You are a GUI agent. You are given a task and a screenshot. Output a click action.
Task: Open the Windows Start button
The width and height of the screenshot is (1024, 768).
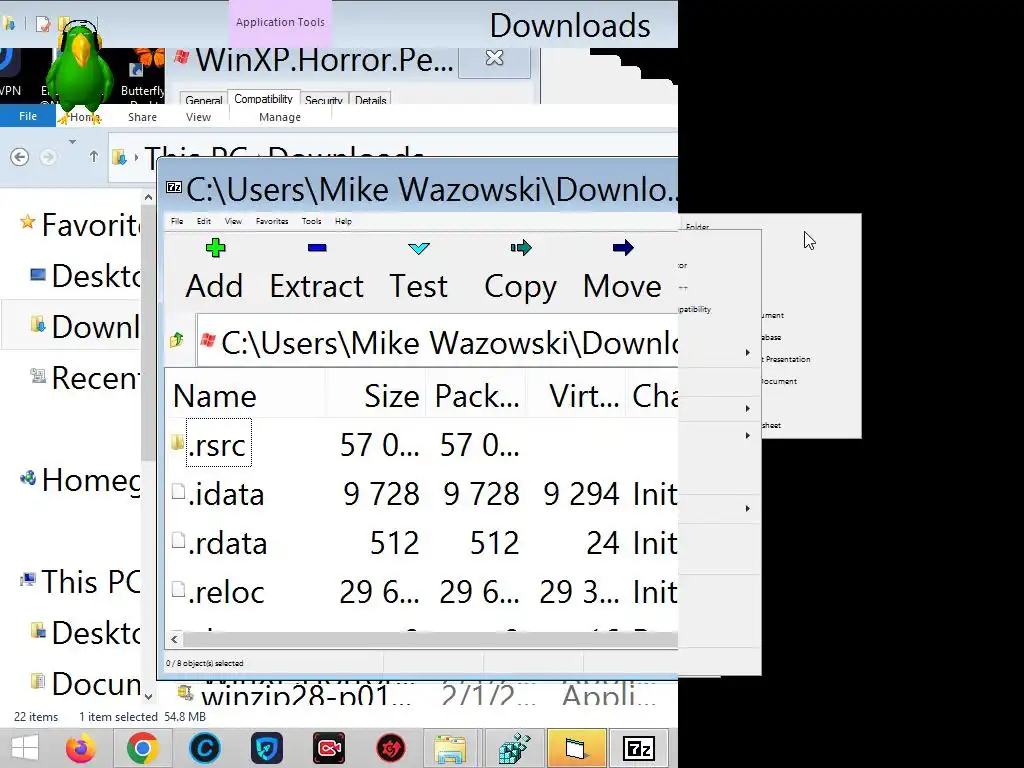(25, 748)
